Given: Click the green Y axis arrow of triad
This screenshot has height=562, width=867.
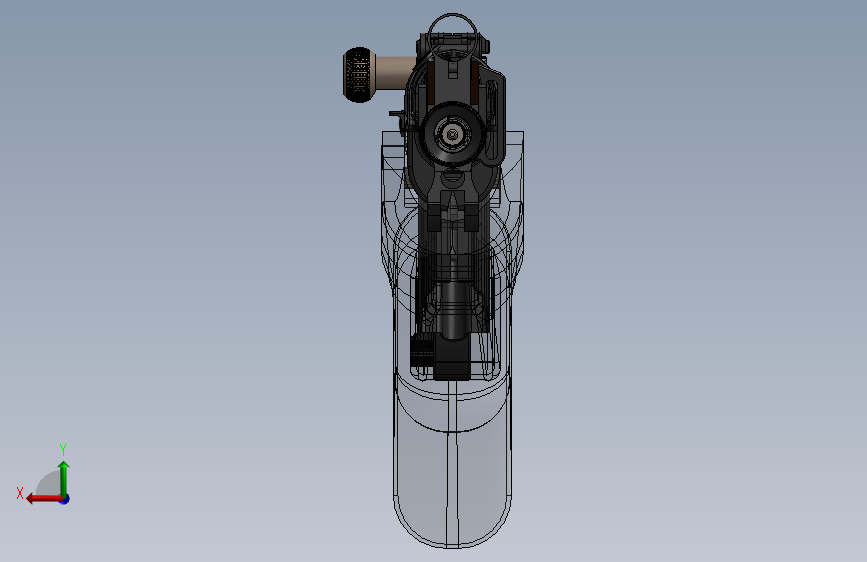Looking at the screenshot, I should (64, 479).
